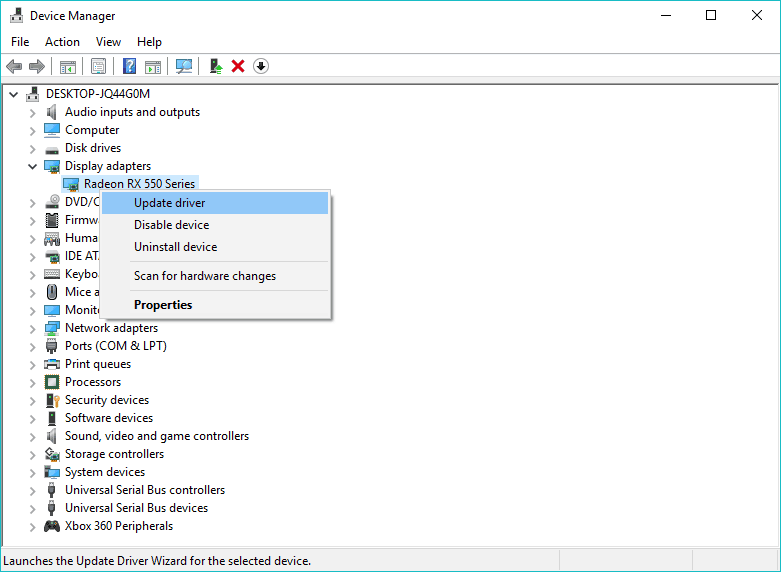Click the Update device driver toolbar icon
The width and height of the screenshot is (781, 572).
click(216, 66)
